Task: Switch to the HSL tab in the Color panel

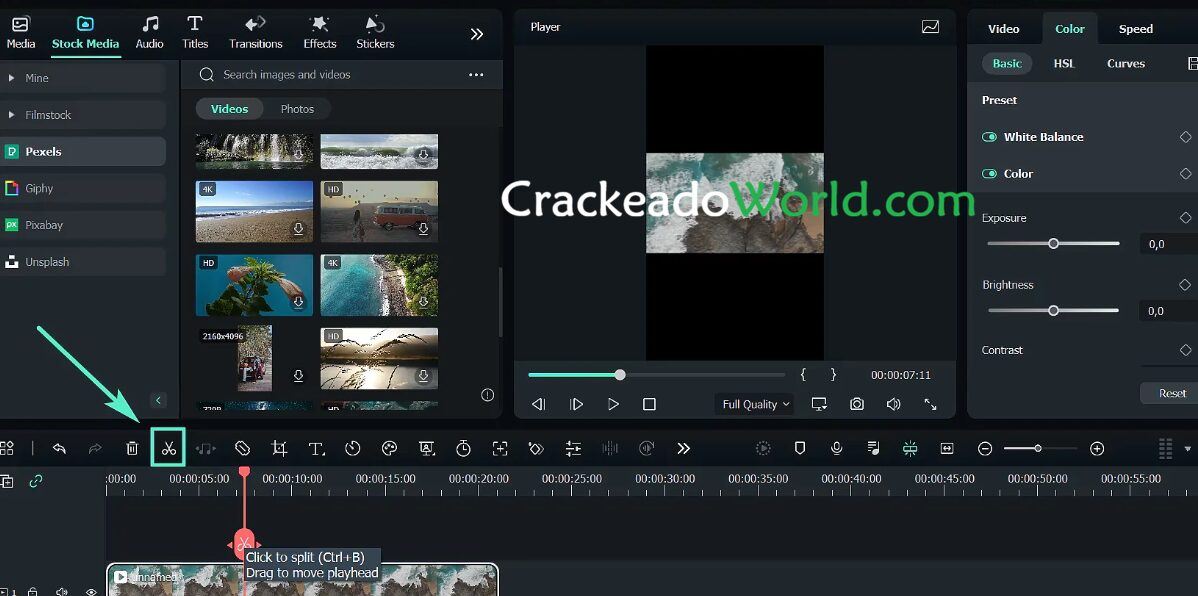Action: [x=1064, y=63]
